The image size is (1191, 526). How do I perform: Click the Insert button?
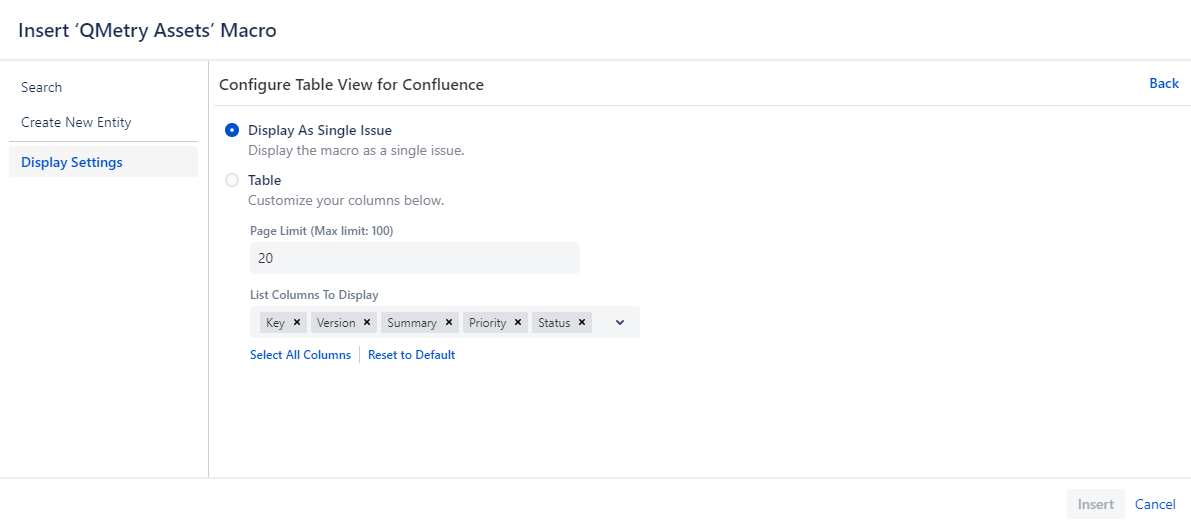coord(1095,504)
